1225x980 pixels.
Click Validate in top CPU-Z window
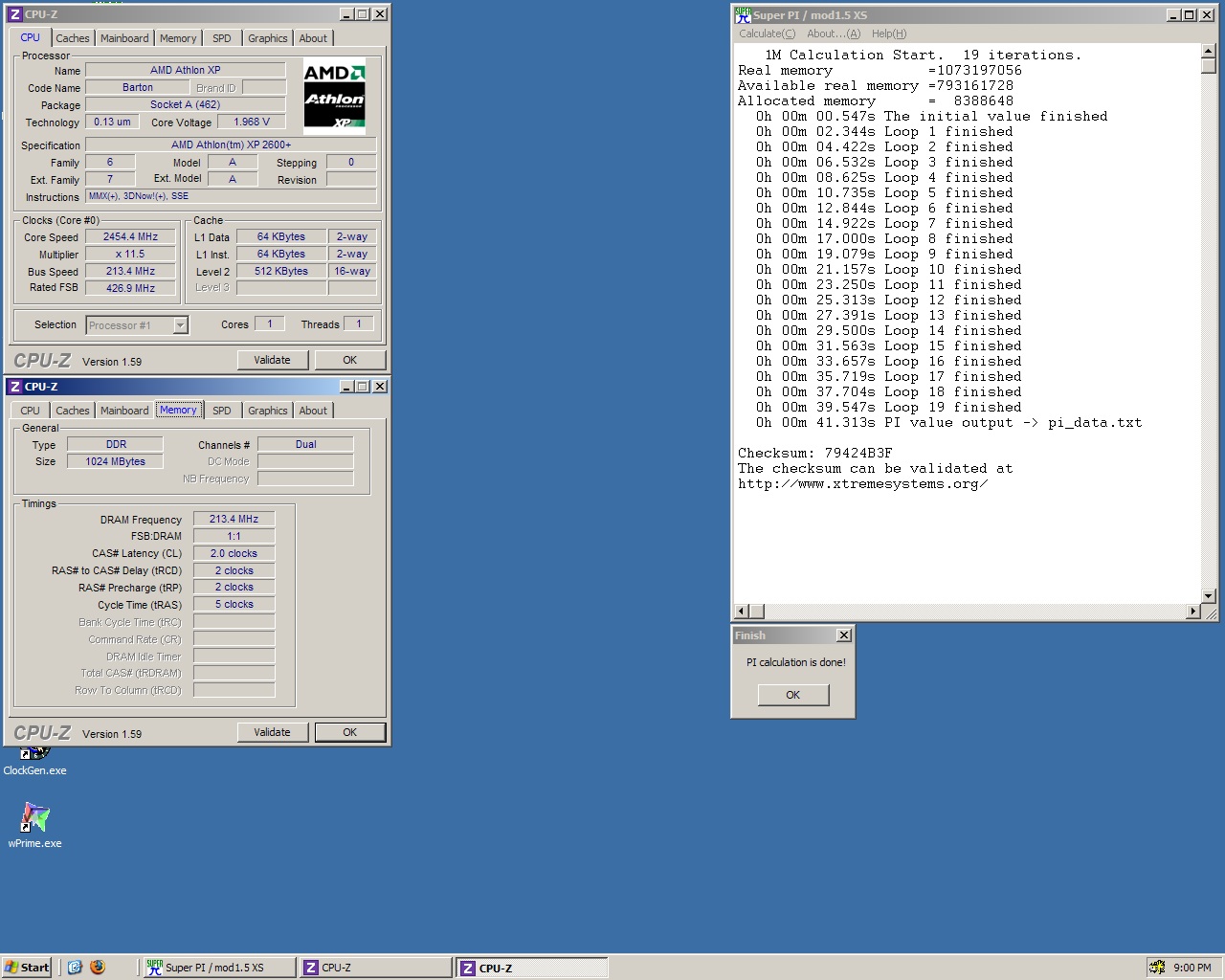pyautogui.click(x=272, y=360)
